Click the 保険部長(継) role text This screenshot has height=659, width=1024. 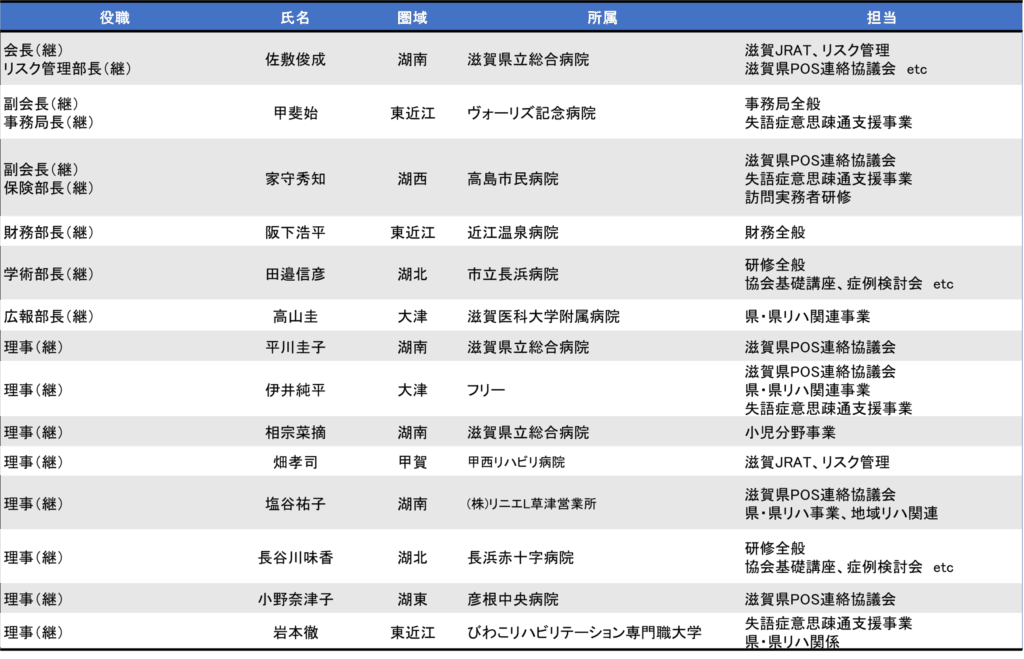(x=49, y=188)
